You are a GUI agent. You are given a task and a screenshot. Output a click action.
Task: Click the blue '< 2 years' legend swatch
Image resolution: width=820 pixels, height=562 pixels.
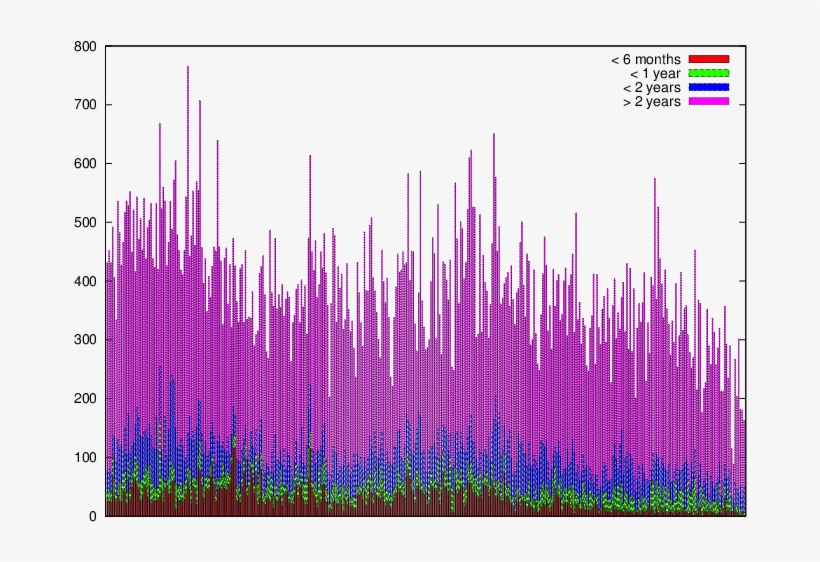(x=709, y=87)
